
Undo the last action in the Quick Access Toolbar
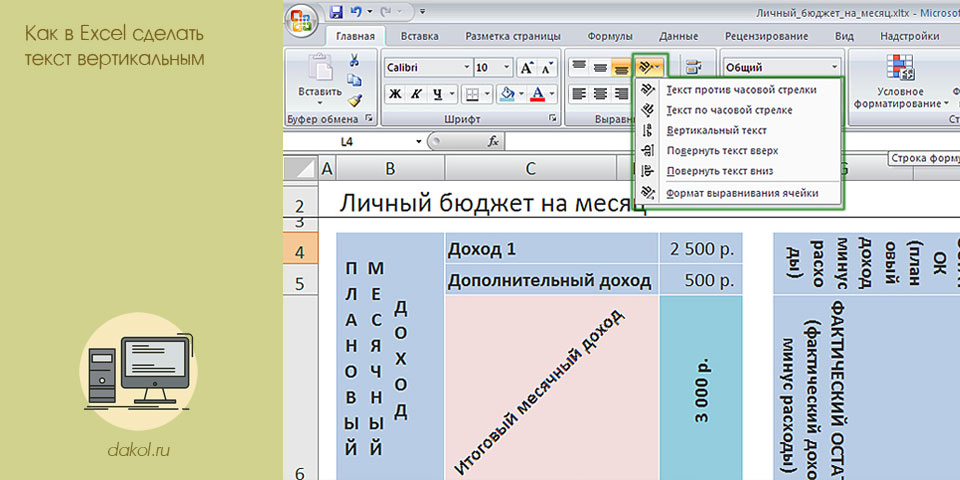(356, 12)
